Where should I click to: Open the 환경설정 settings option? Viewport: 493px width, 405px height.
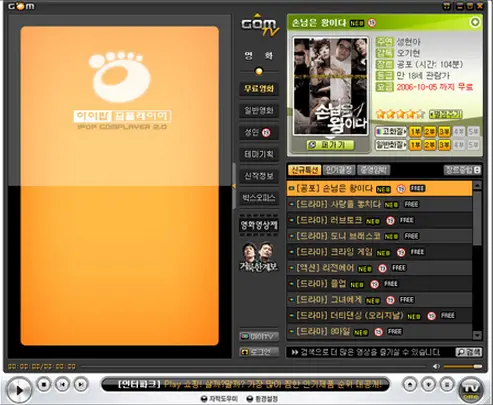[262, 399]
